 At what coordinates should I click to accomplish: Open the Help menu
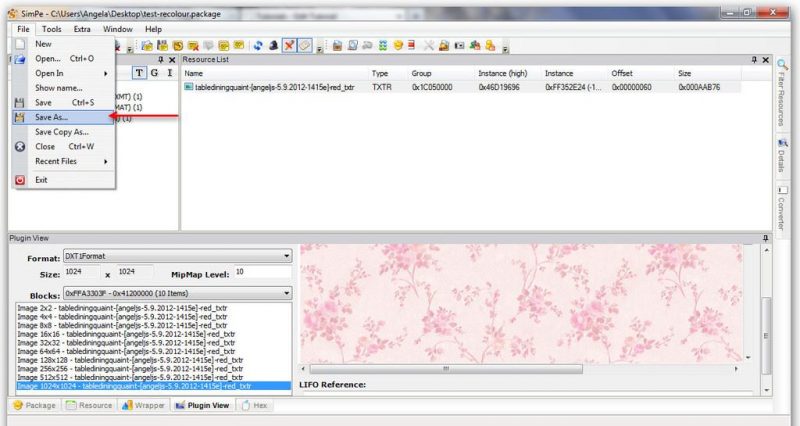click(154, 29)
